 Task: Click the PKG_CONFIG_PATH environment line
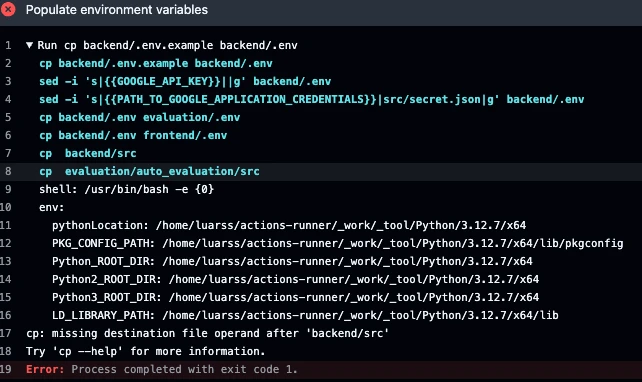point(338,243)
